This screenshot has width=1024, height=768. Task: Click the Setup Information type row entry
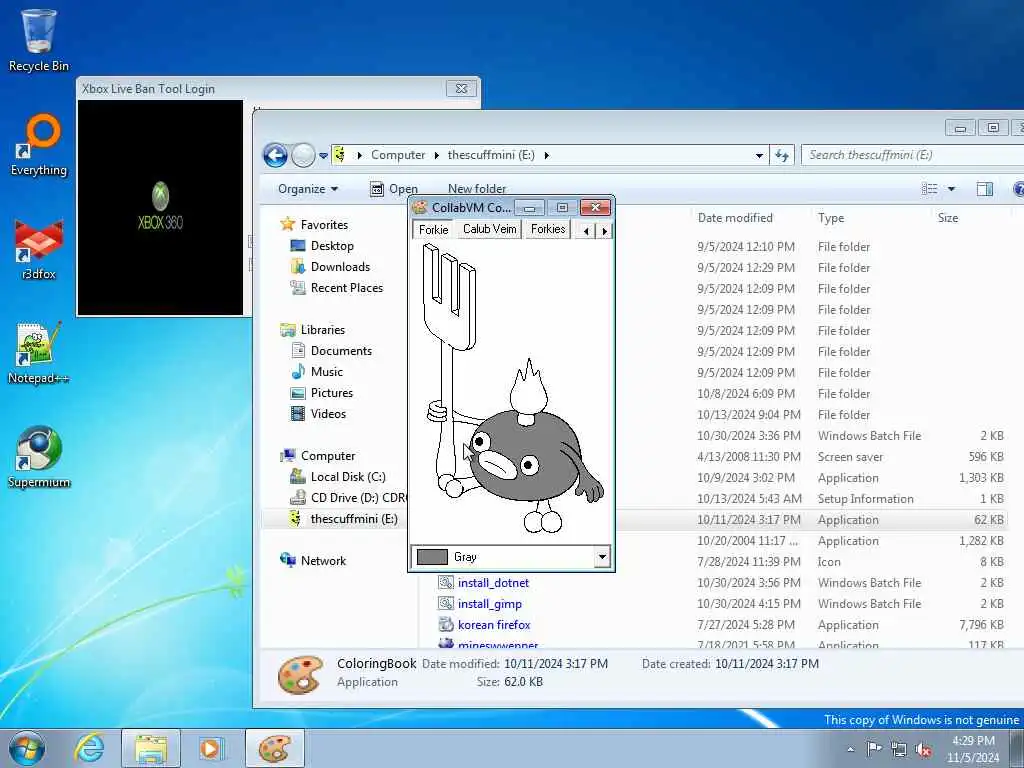click(865, 498)
